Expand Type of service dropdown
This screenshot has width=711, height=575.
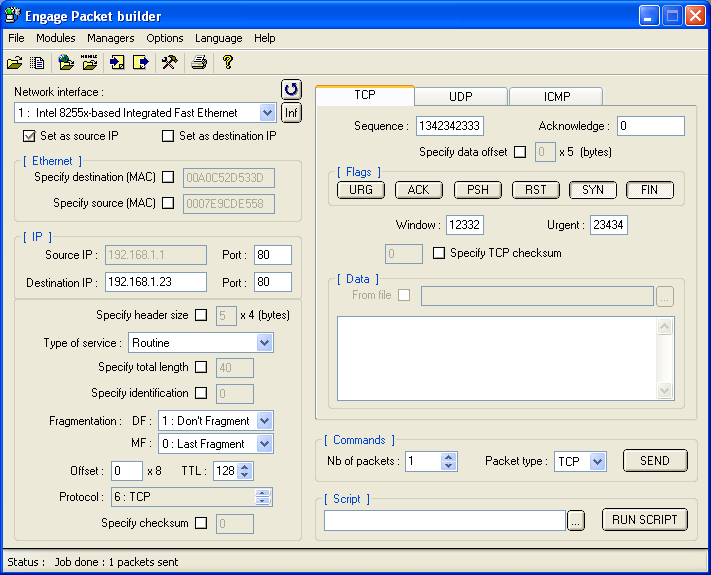tap(264, 343)
